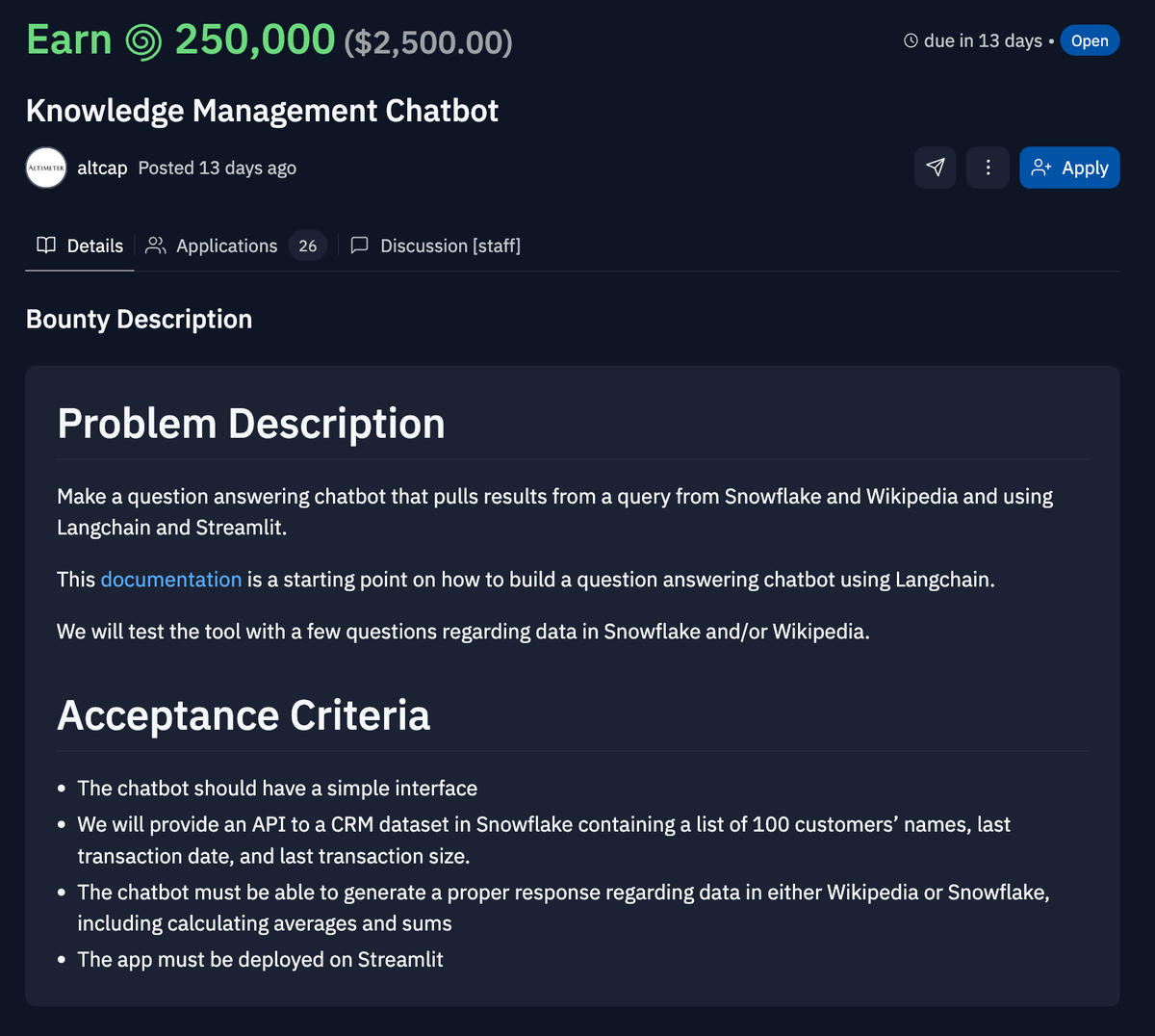Select the book icon next to Details
Image resolution: width=1155 pixels, height=1036 pixels.
click(45, 246)
